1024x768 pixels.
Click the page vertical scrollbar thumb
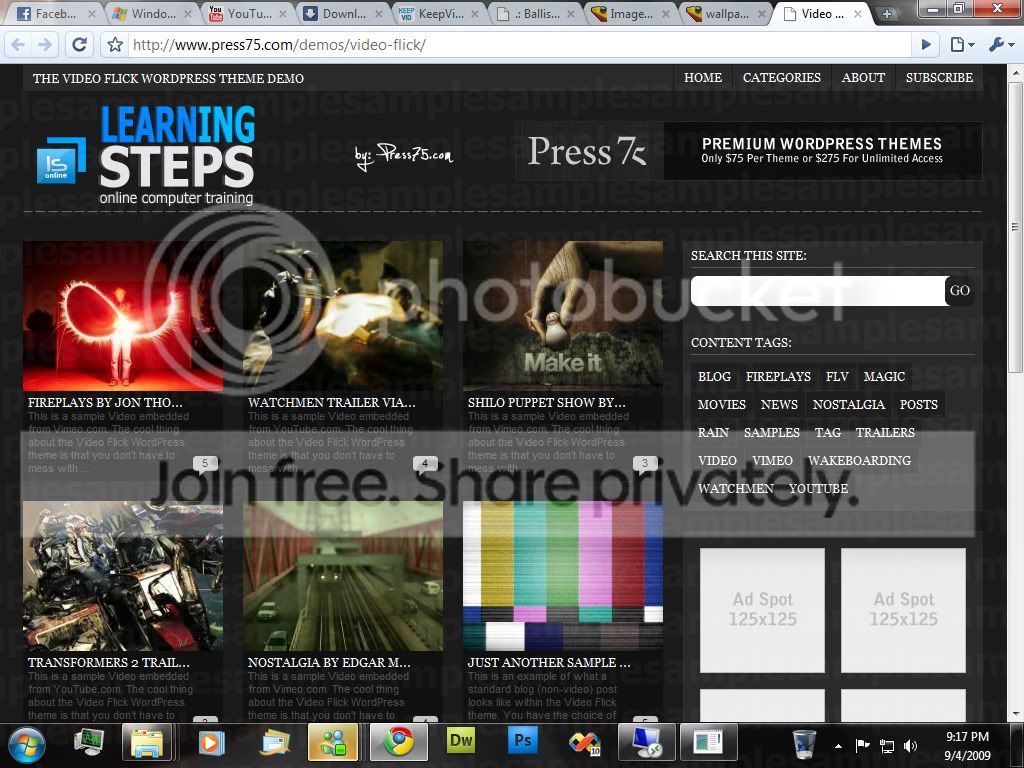click(1015, 227)
